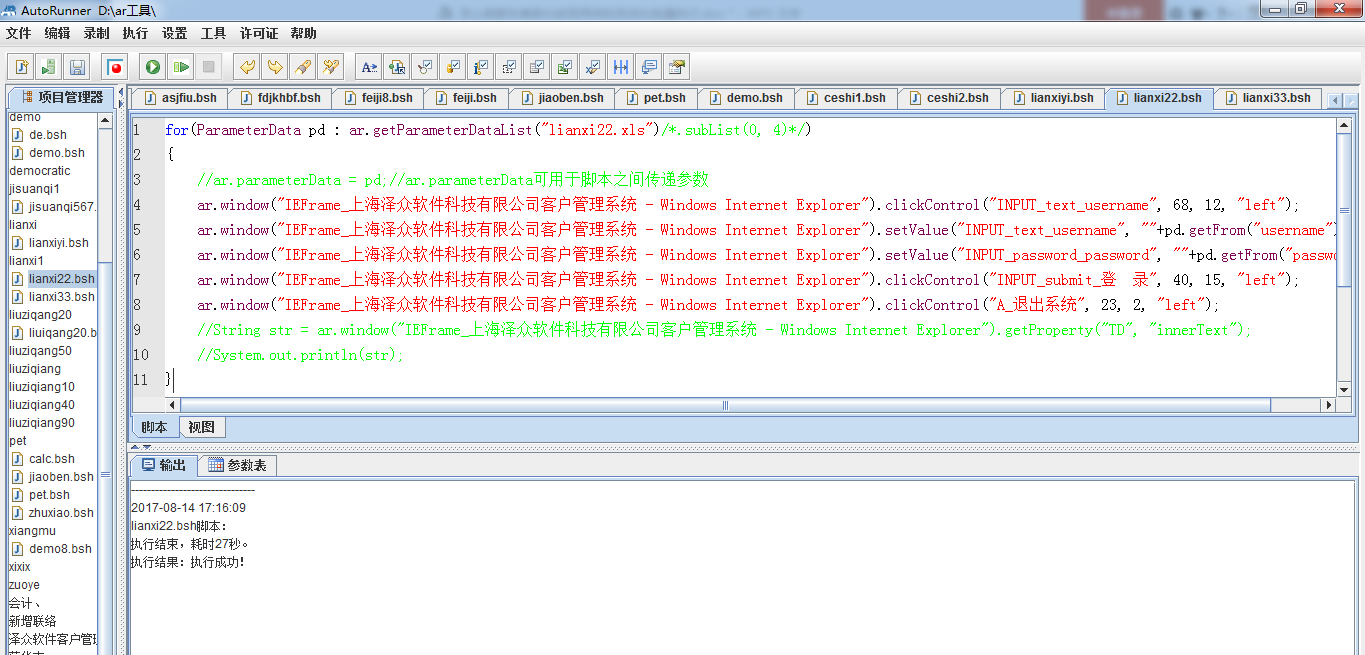Open the 许可证 menu
Image resolution: width=1365 pixels, height=655 pixels.
(259, 33)
